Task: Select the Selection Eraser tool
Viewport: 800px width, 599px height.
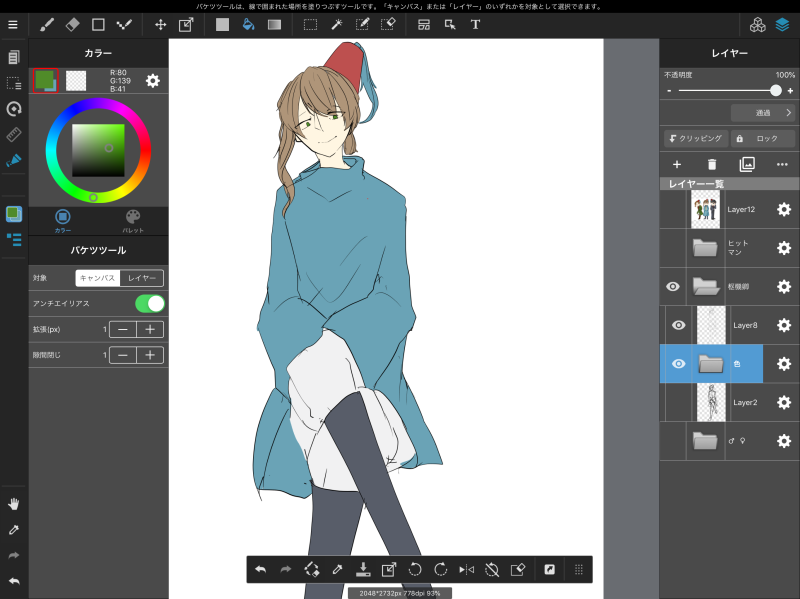Action: tap(388, 24)
